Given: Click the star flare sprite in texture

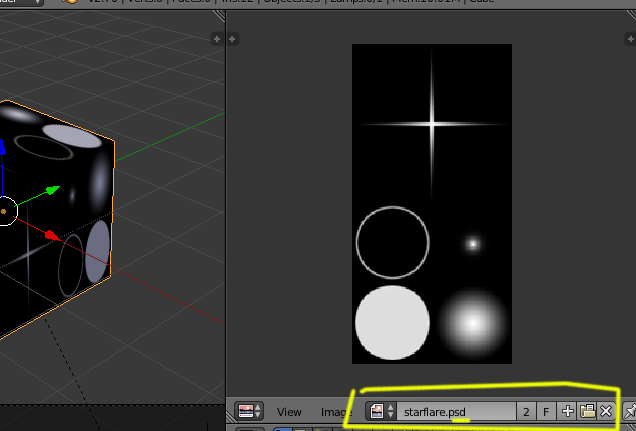Looking at the screenshot, I should (x=432, y=124).
